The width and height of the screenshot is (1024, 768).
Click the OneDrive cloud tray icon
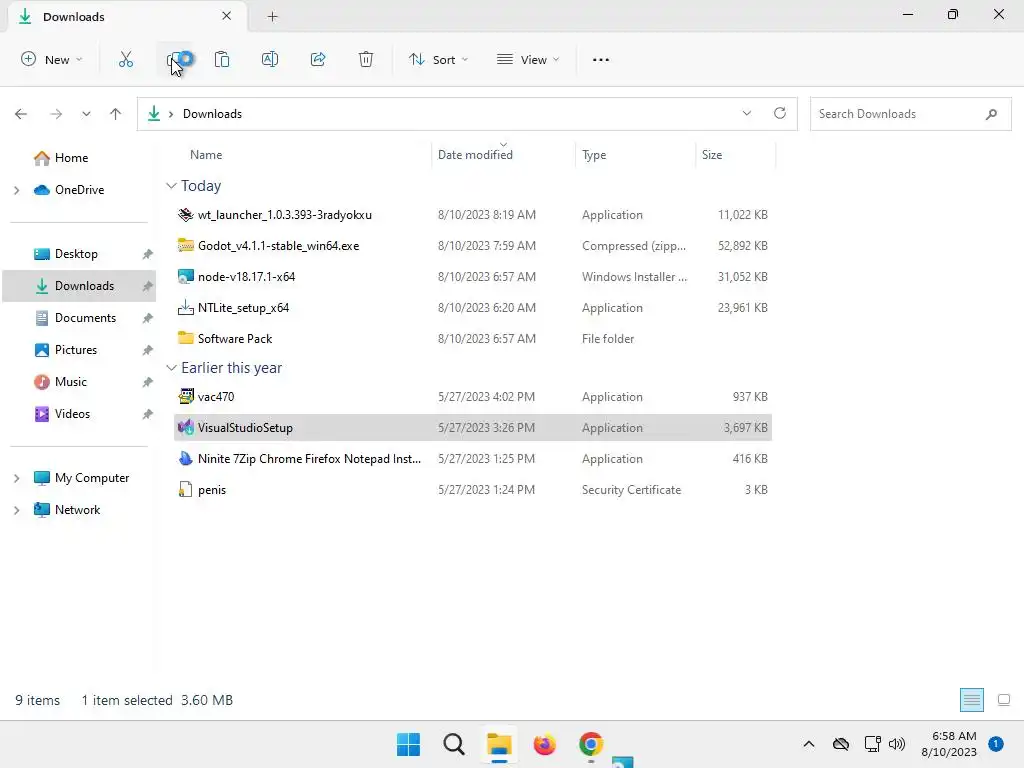click(x=841, y=744)
